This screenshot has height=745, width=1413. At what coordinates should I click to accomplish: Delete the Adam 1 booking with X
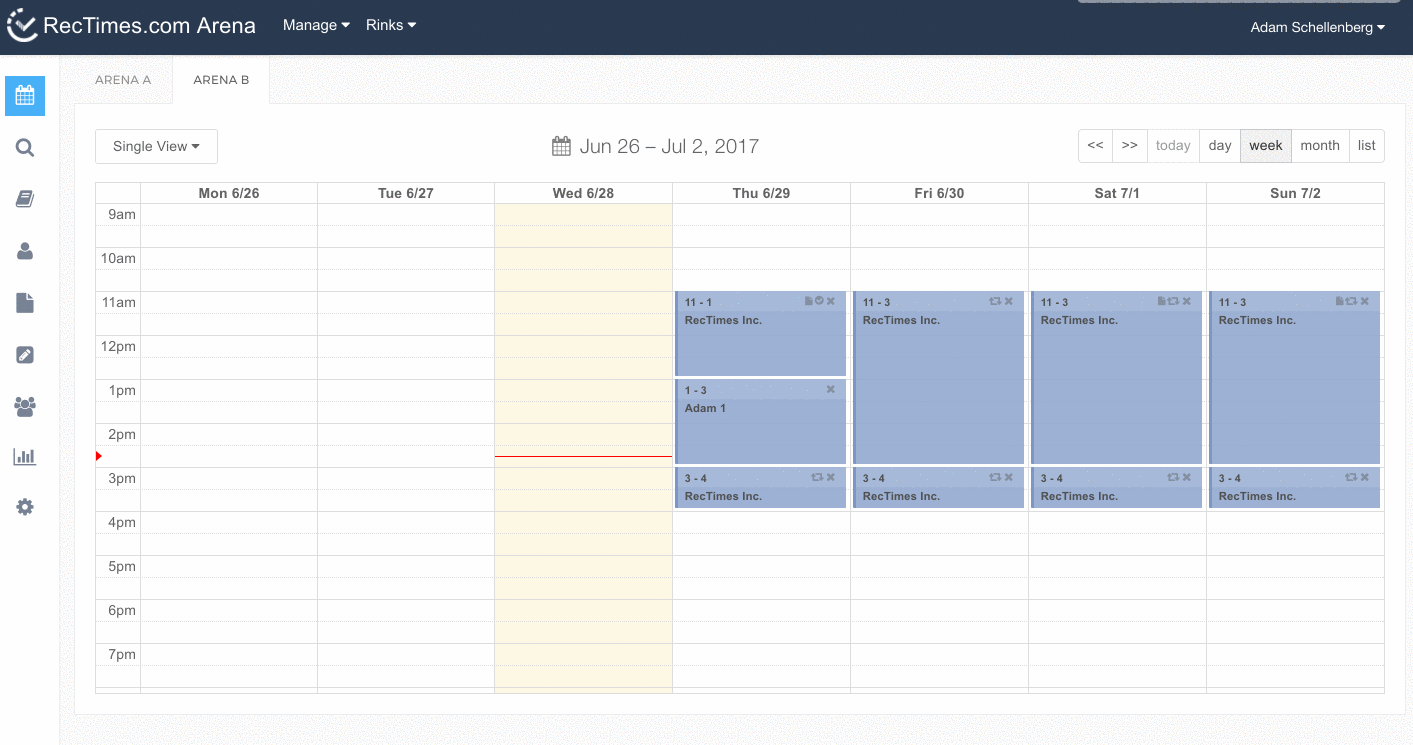(x=831, y=389)
